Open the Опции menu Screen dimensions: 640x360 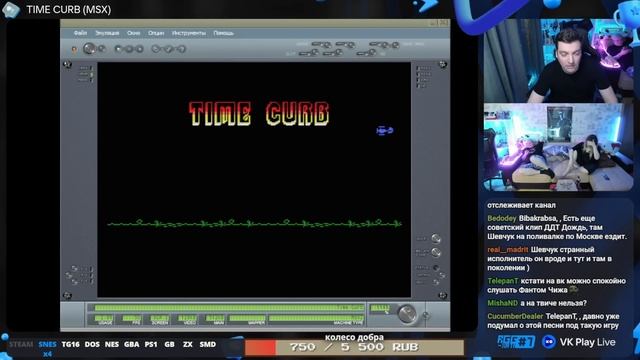pyautogui.click(x=156, y=33)
